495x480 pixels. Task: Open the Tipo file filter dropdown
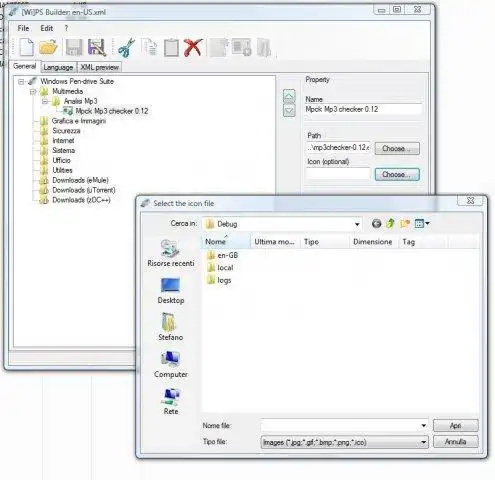(x=424, y=442)
